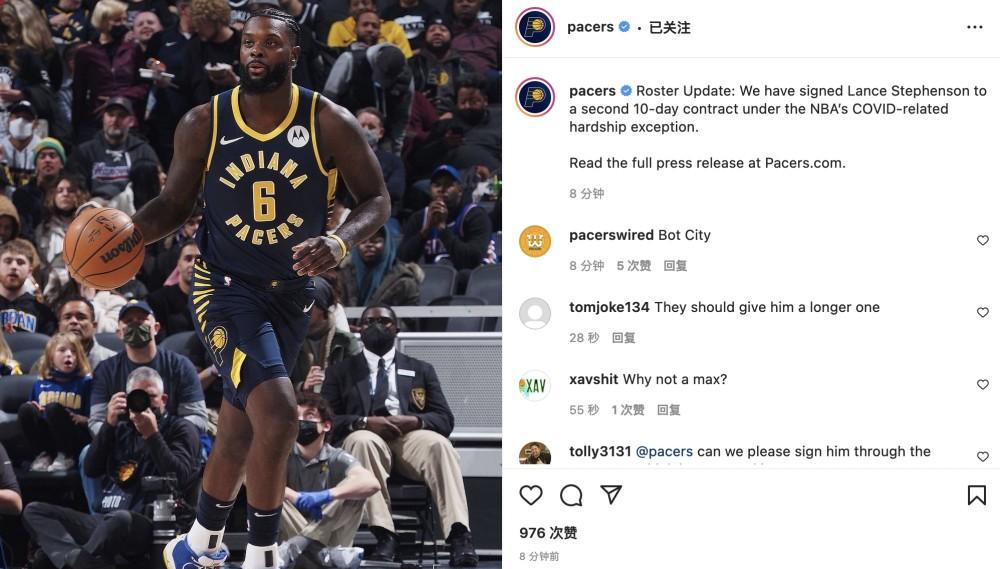Open xavshit's XAV avatar
Image resolution: width=1000 pixels, height=569 pixels.
(x=535, y=385)
